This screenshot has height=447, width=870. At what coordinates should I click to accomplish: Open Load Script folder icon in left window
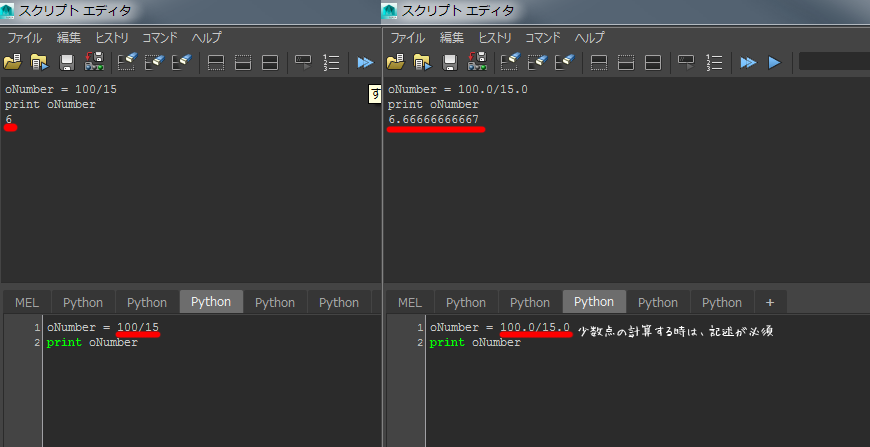12,62
